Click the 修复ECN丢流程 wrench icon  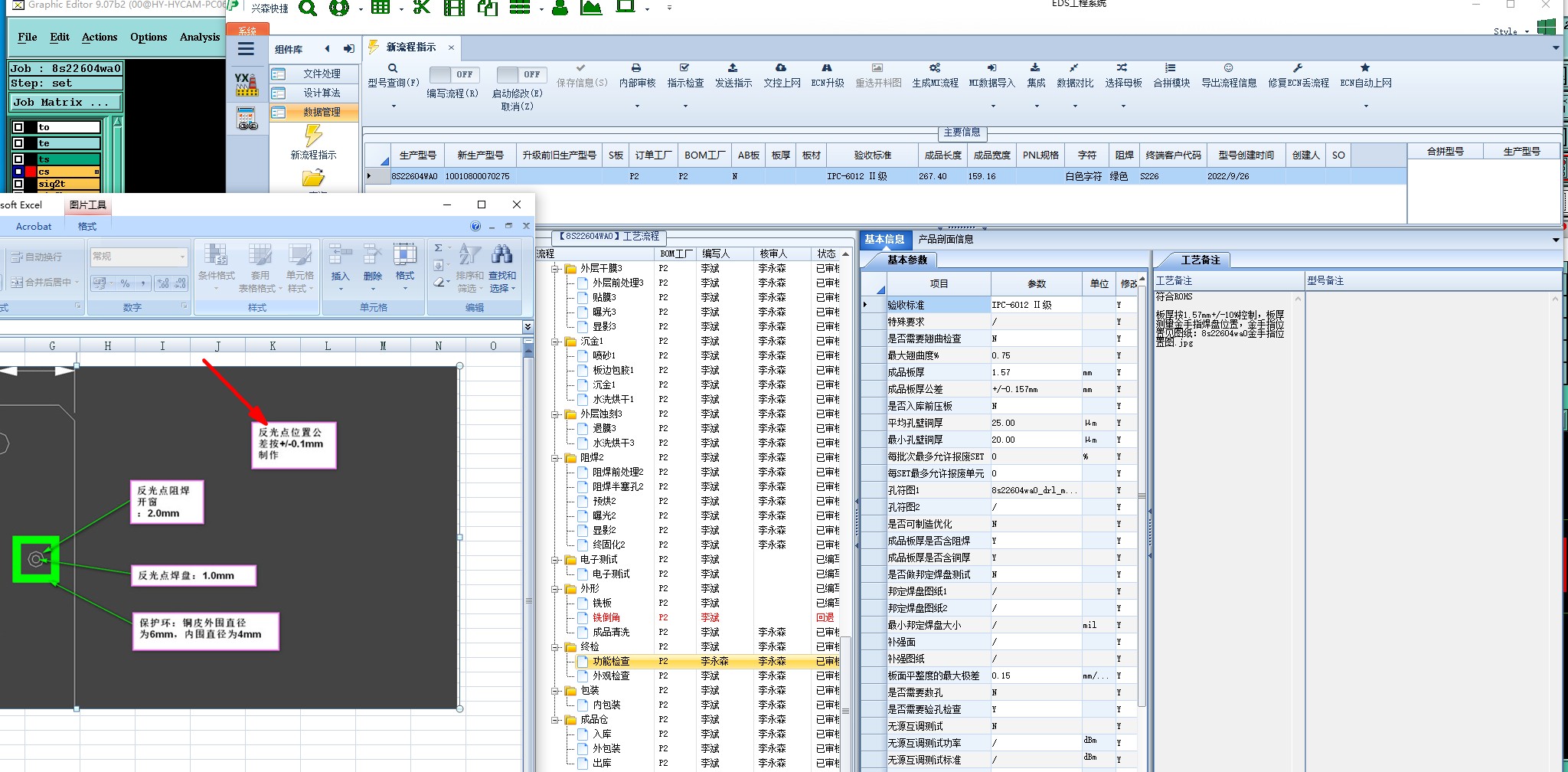(1298, 68)
